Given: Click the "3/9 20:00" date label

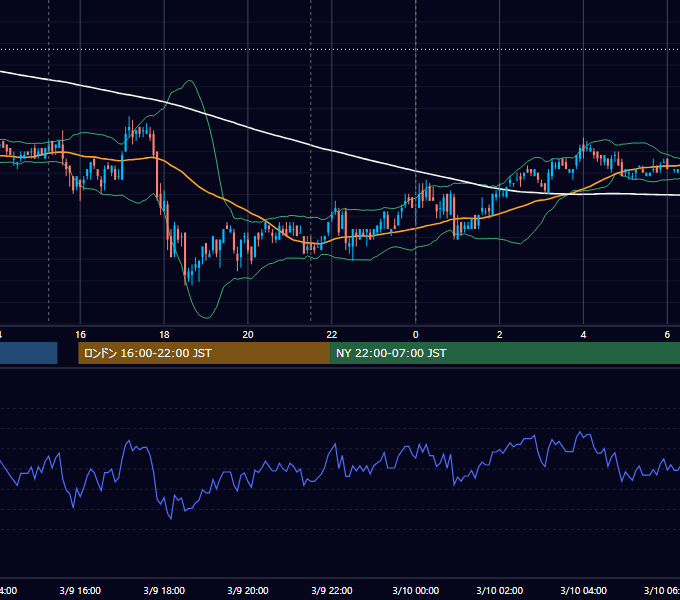Looking at the screenshot, I should [x=248, y=590].
